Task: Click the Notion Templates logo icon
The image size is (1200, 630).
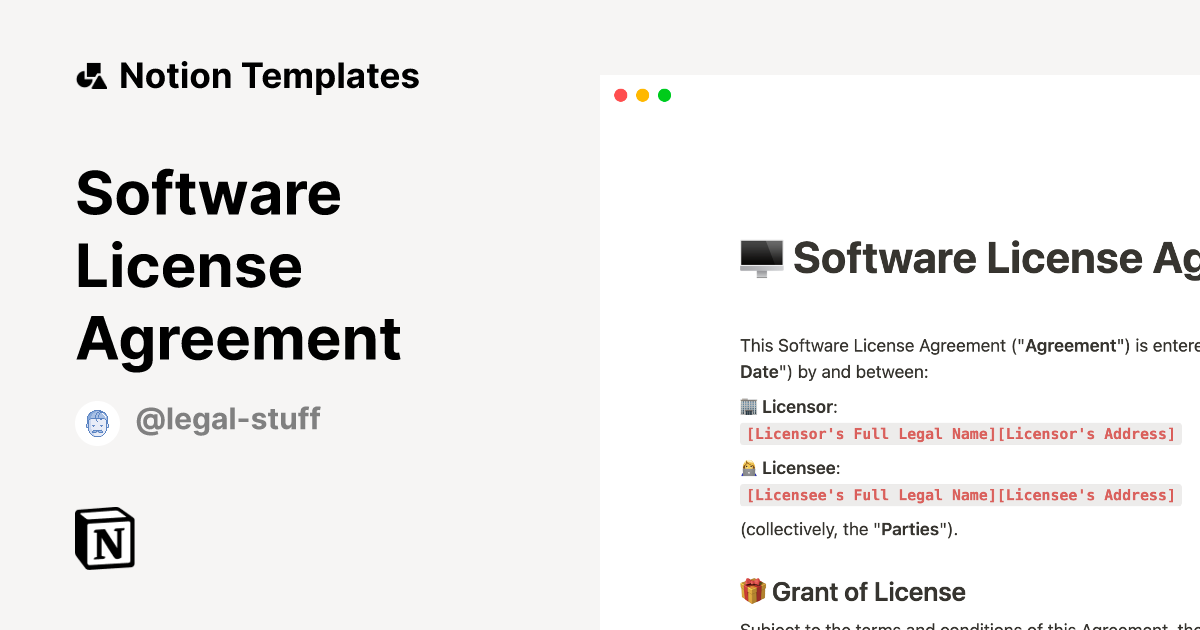Action: 93,75
